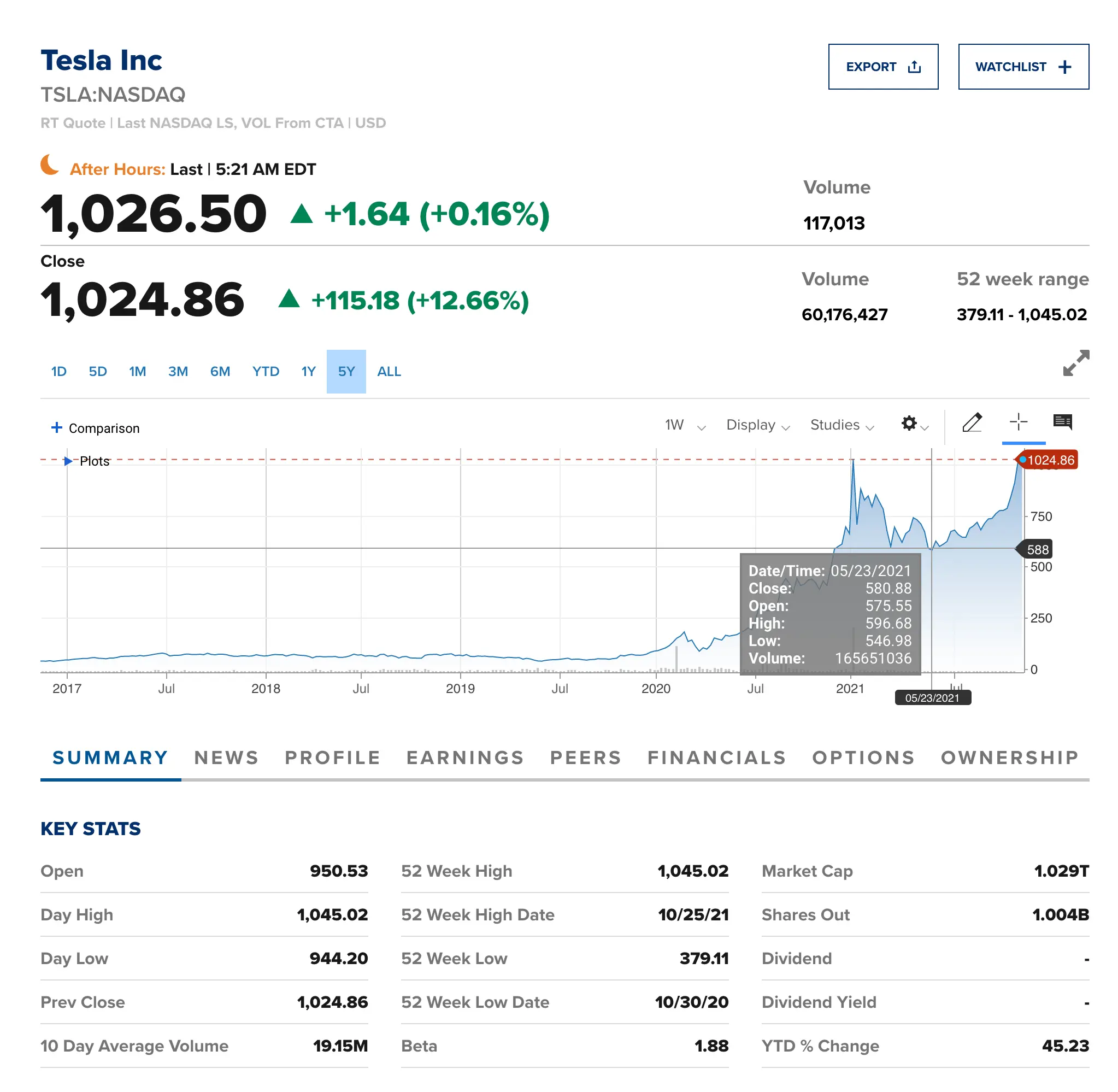
Task: Select the YTD time range
Action: click(x=266, y=372)
